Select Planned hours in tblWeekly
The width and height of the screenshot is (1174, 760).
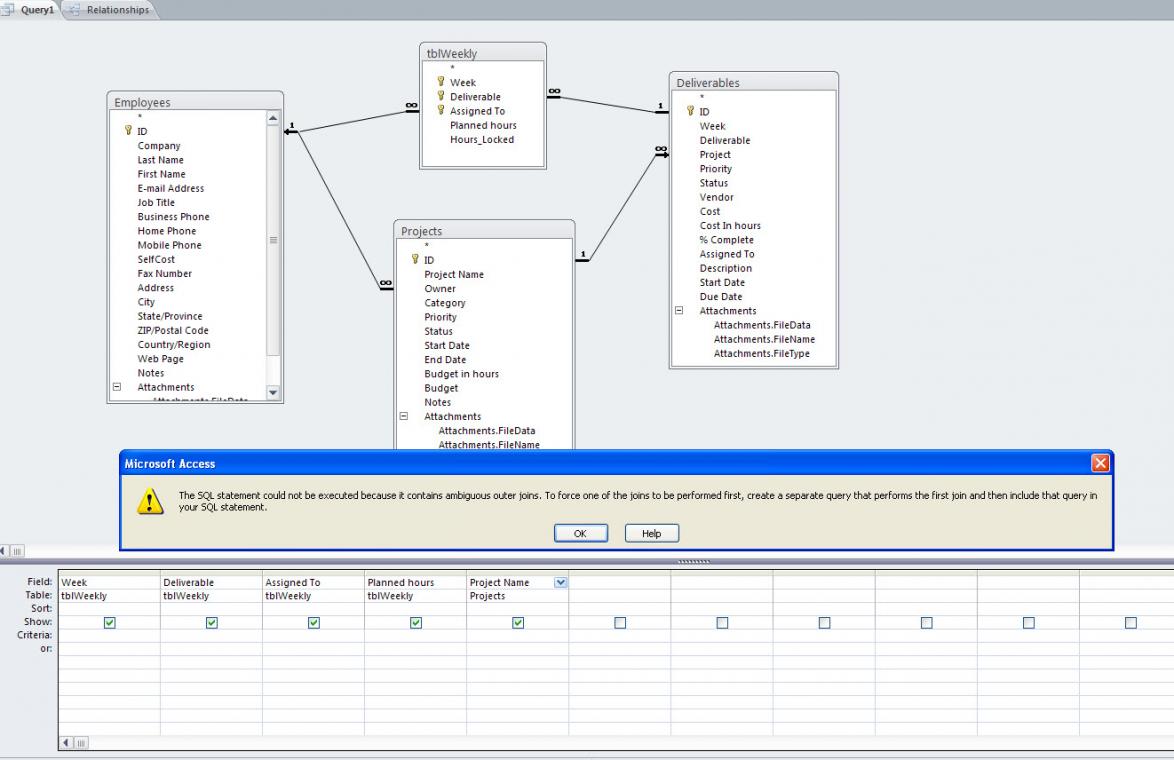click(483, 125)
